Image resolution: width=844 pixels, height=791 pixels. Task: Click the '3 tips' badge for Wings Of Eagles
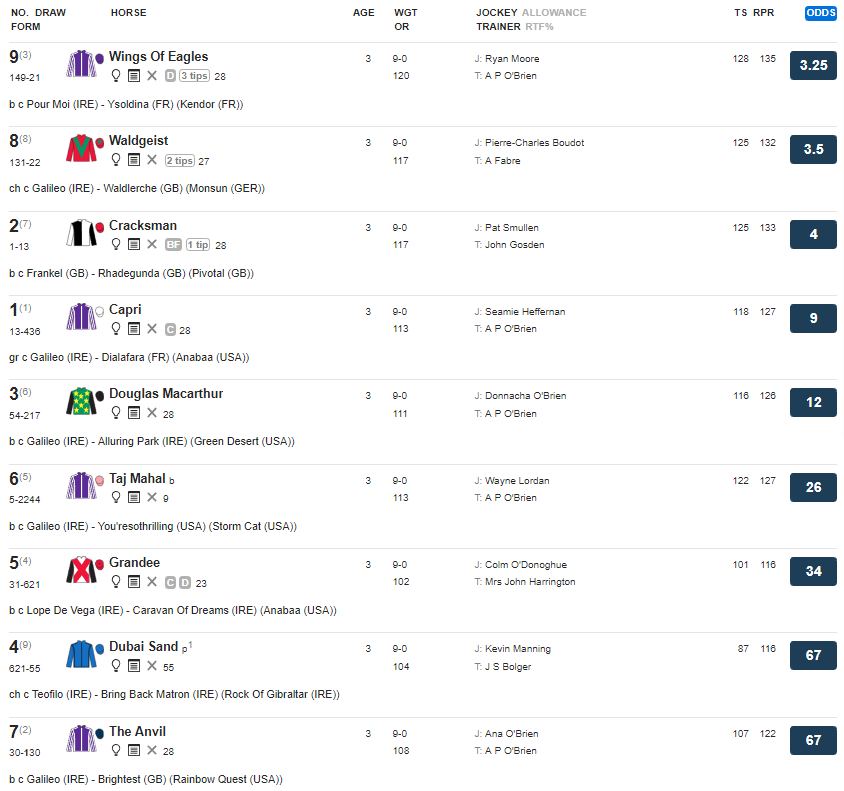[195, 76]
